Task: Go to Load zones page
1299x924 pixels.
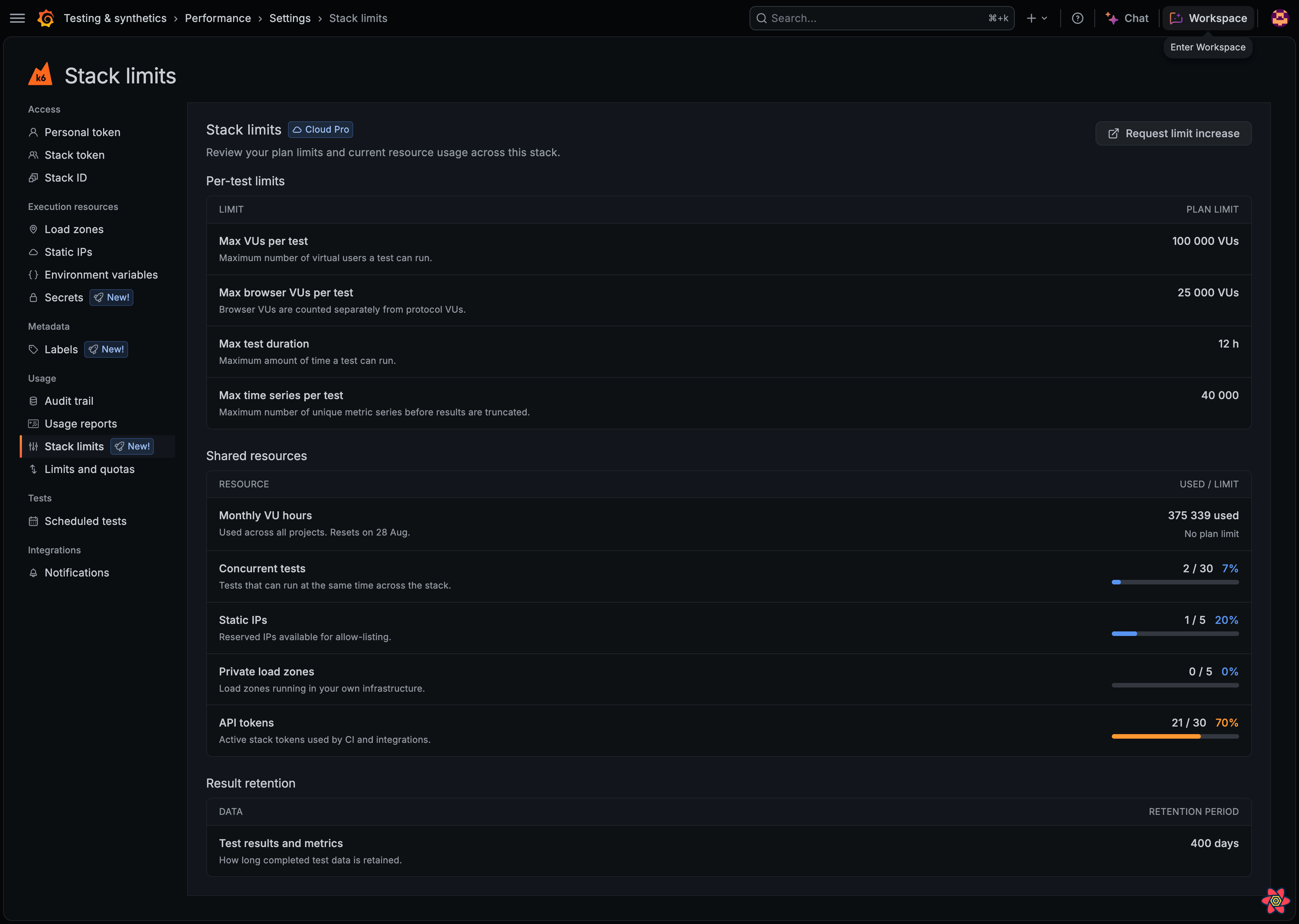Action: [74, 229]
